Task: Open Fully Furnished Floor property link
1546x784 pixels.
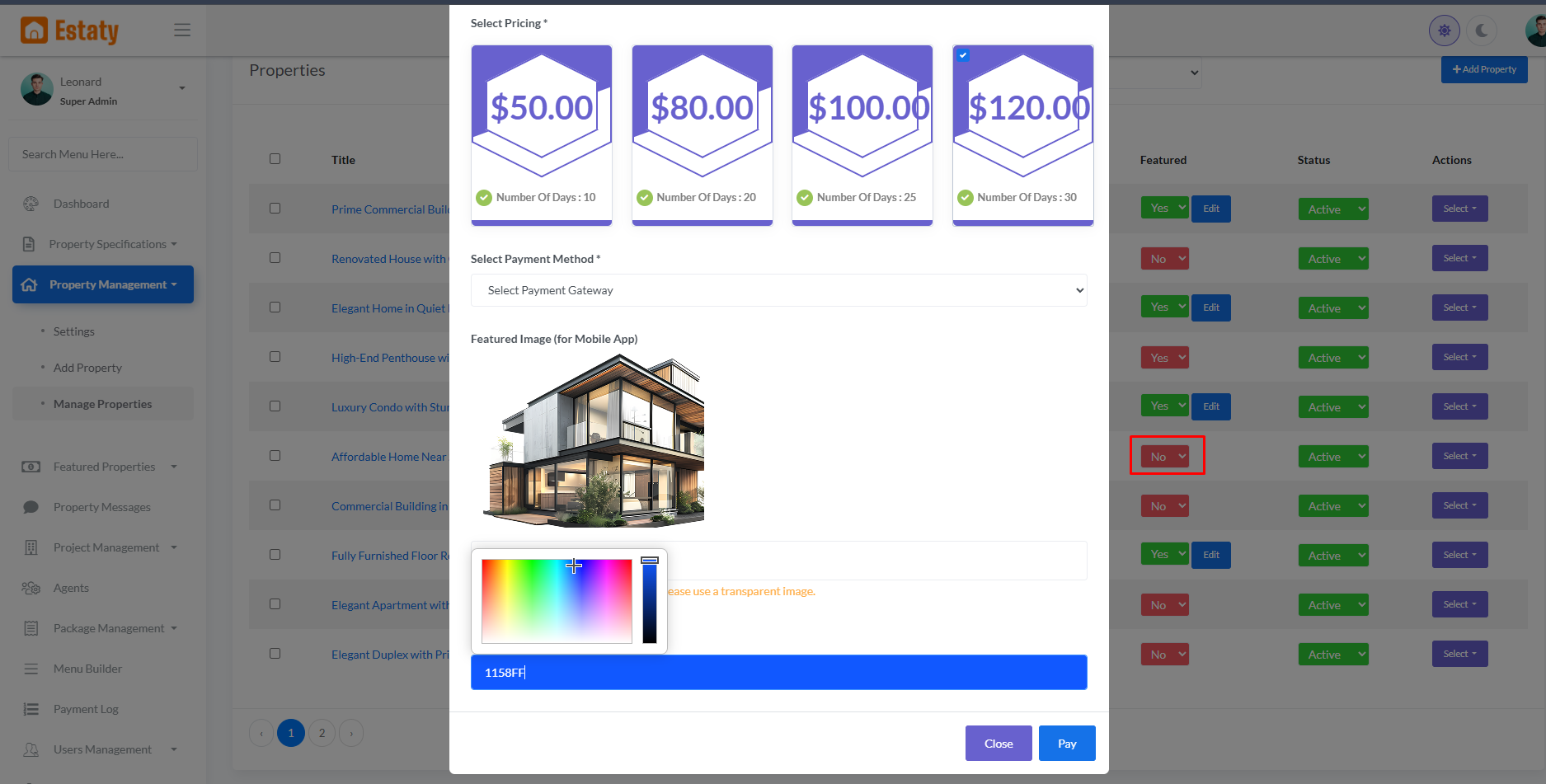Action: (391, 556)
